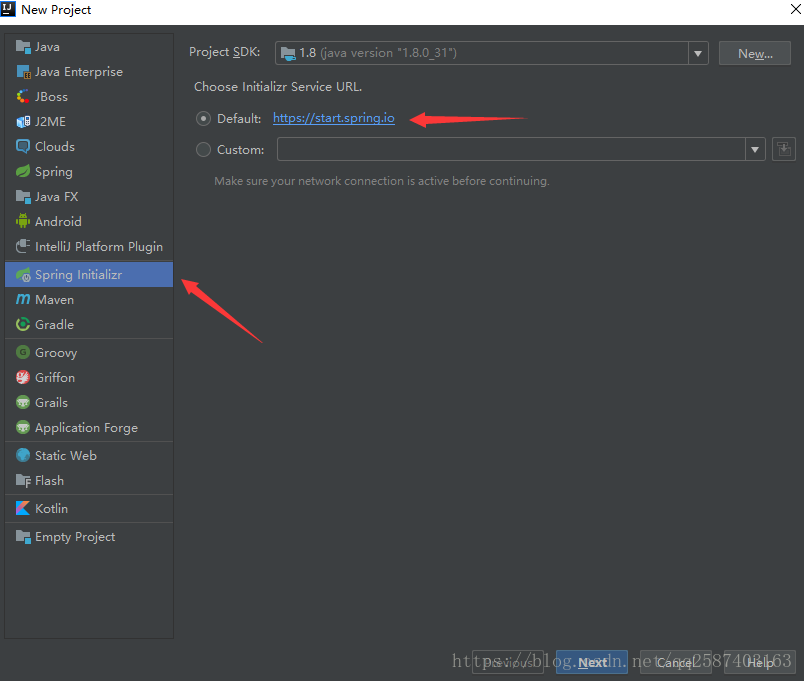
Task: Click the Project SDK label
Action: 225,52
